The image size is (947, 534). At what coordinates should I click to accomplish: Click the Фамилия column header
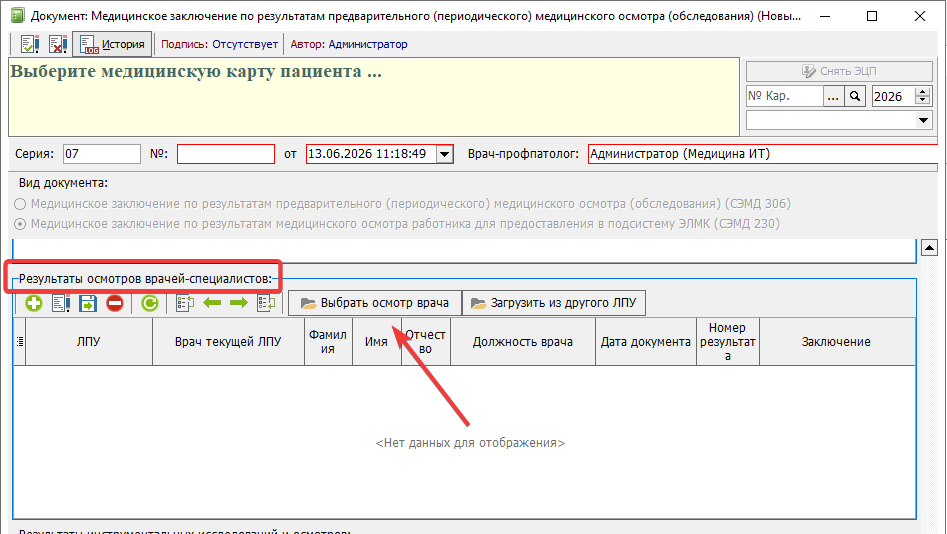click(328, 342)
